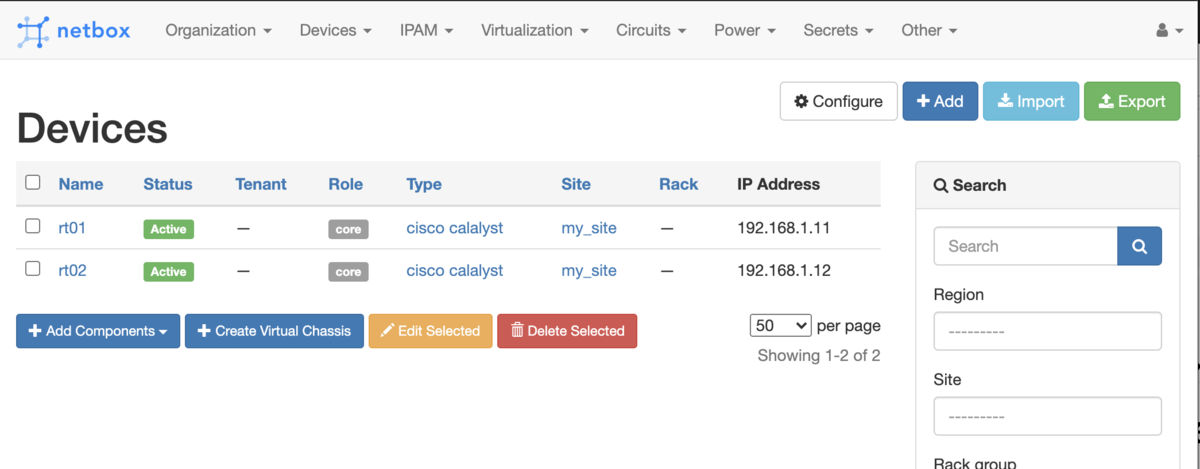Click the Edit Selected pencil icon

pyautogui.click(x=387, y=331)
